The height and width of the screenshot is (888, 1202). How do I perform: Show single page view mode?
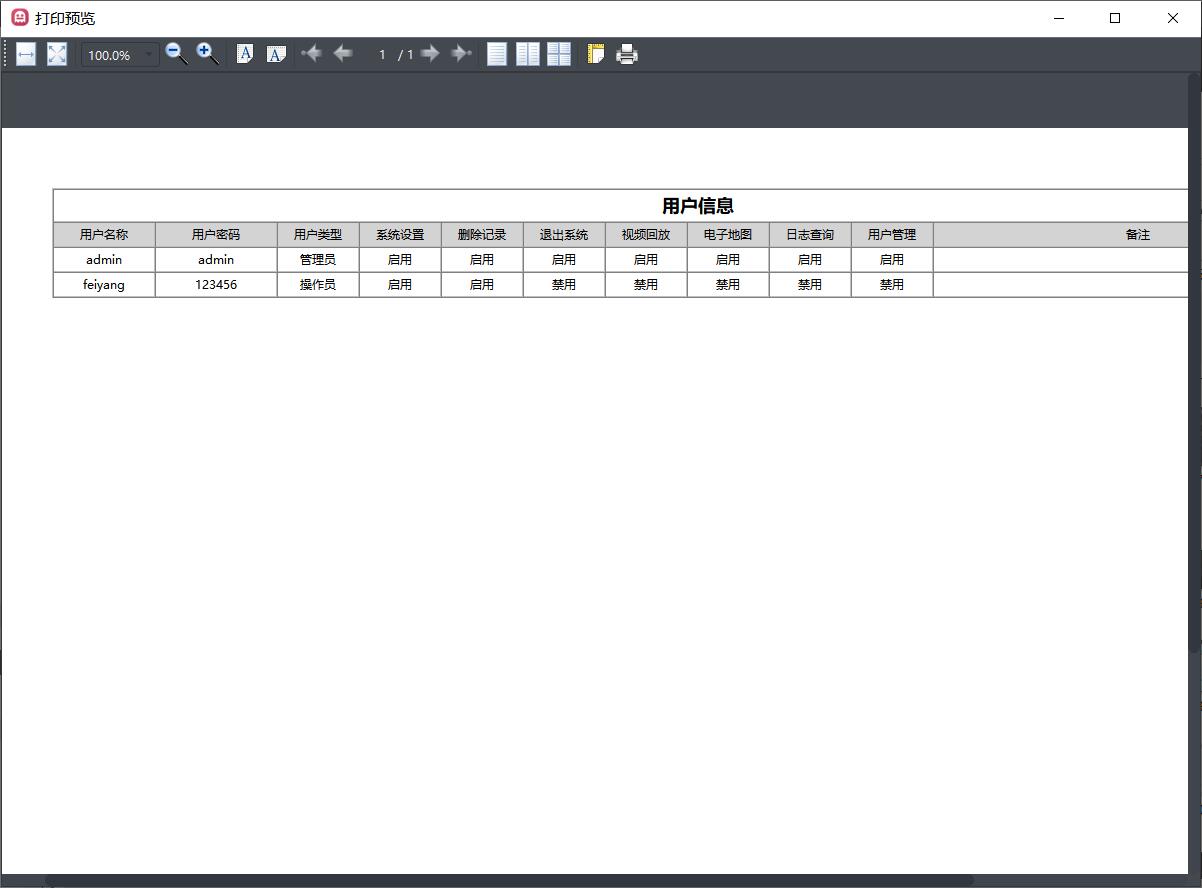(x=497, y=54)
